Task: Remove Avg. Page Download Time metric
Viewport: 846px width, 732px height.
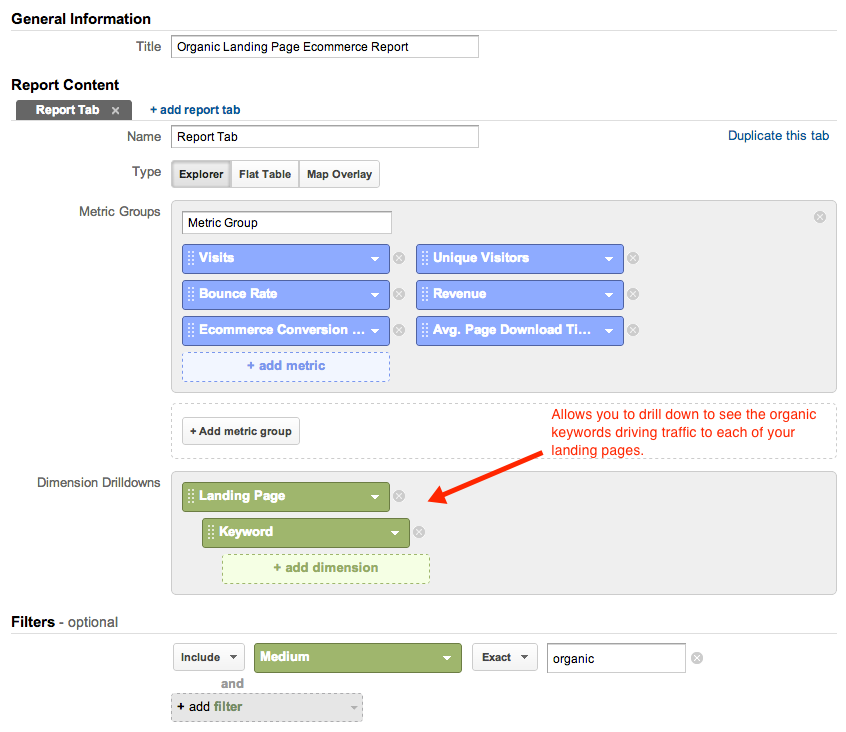Action: pos(633,330)
